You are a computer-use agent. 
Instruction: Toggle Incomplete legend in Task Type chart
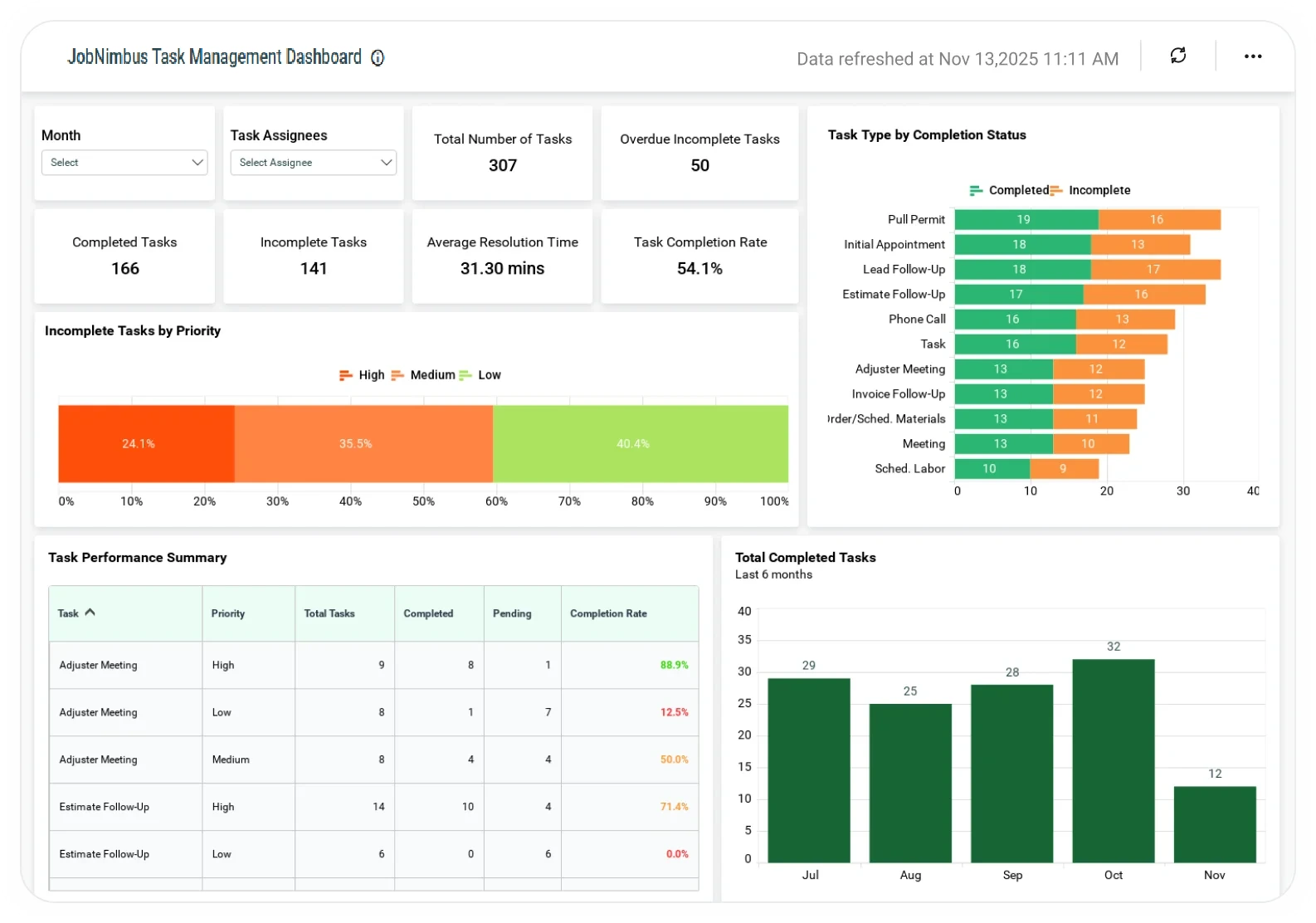coord(1090,190)
